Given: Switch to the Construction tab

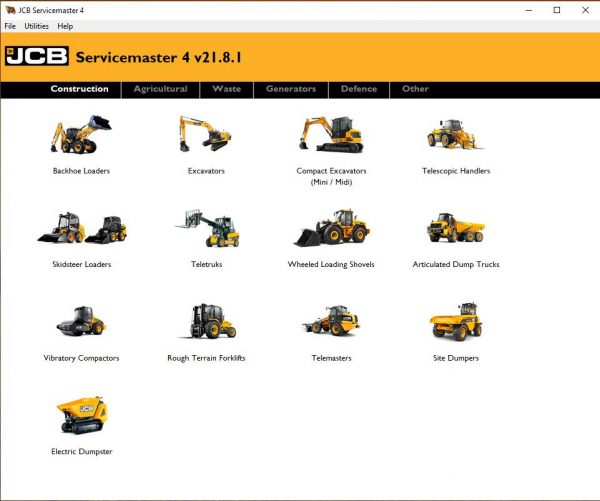Looking at the screenshot, I should [80, 89].
